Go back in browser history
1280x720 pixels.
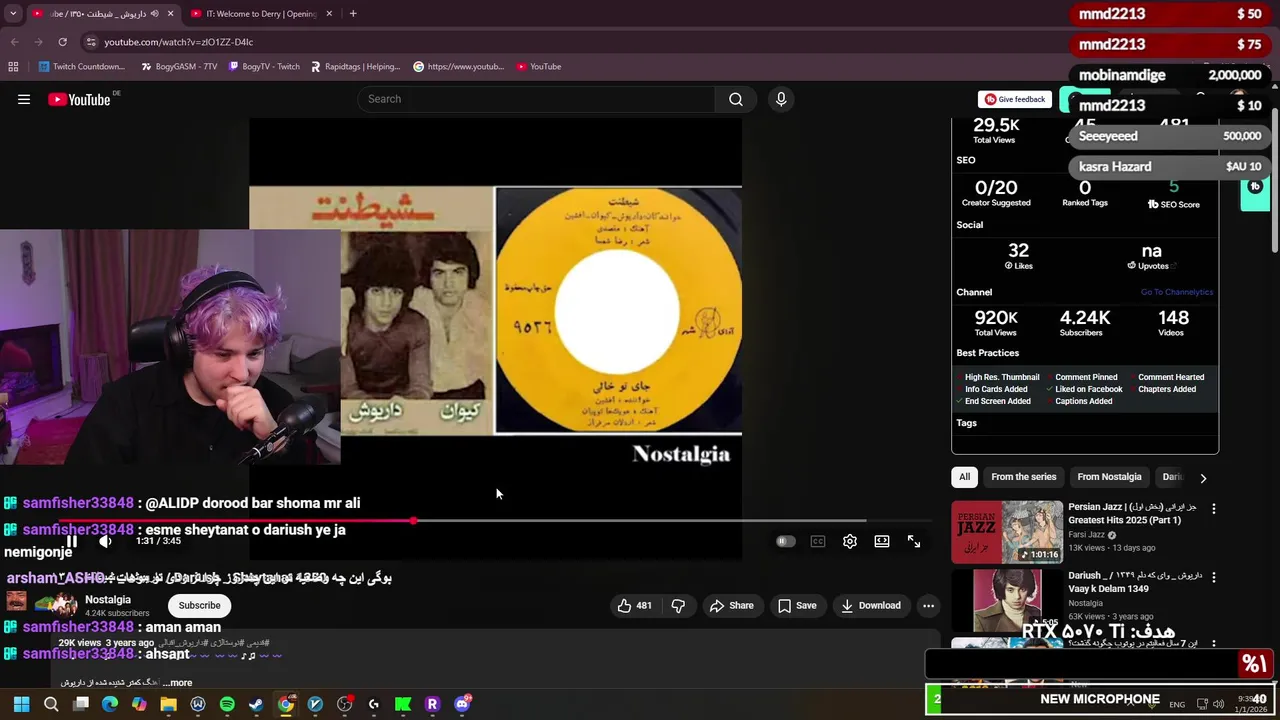pos(14,42)
